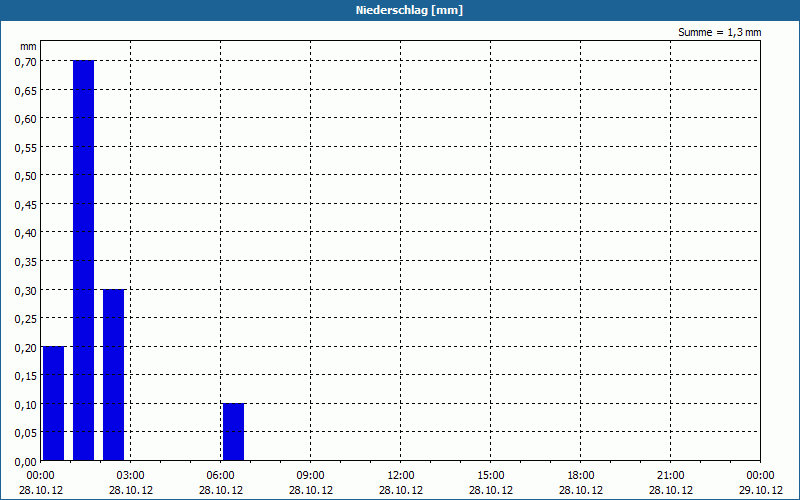Click the Summe = 1,3 mm label
Screen dimensions: 800x500
(719, 32)
